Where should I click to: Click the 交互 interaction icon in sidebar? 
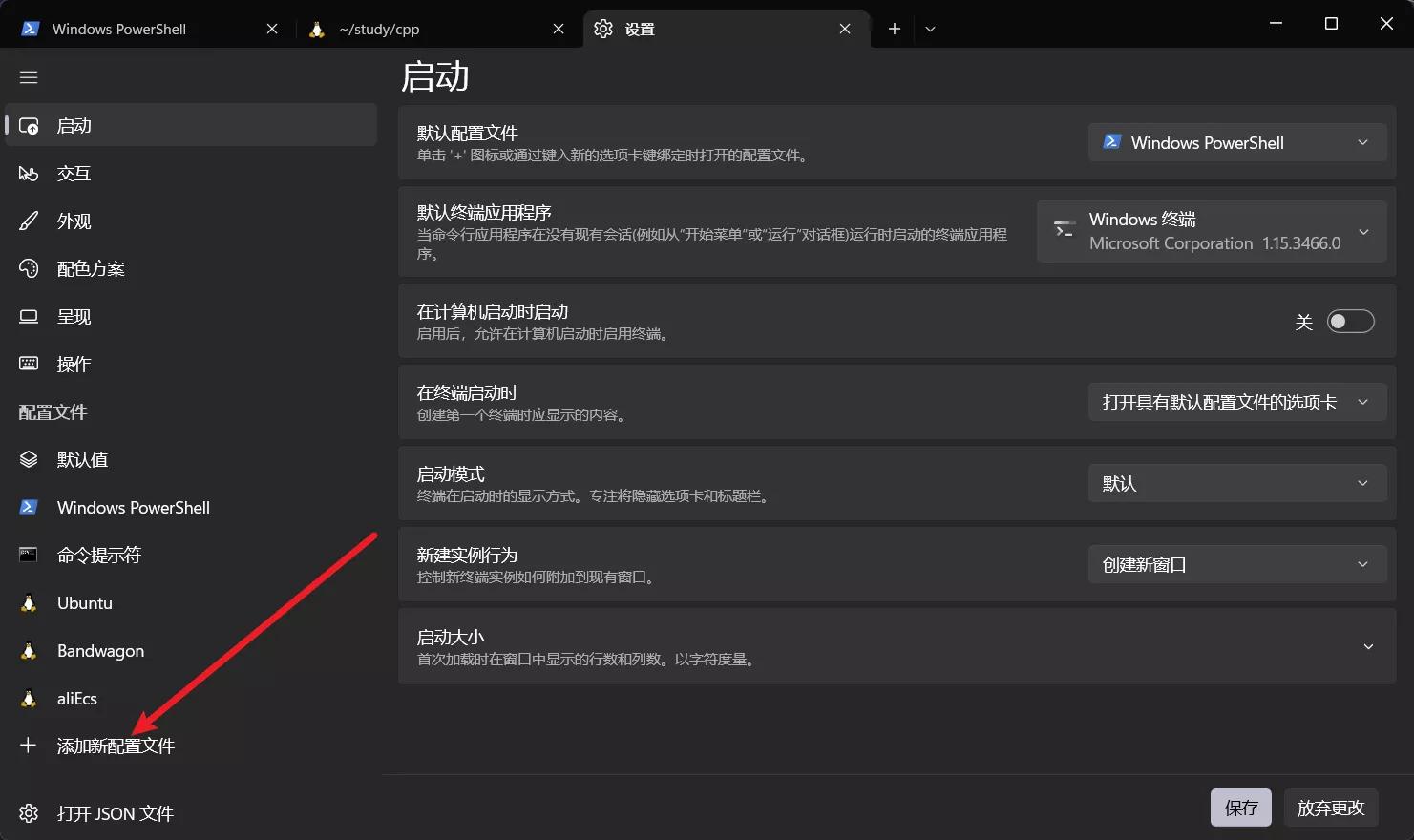29,173
